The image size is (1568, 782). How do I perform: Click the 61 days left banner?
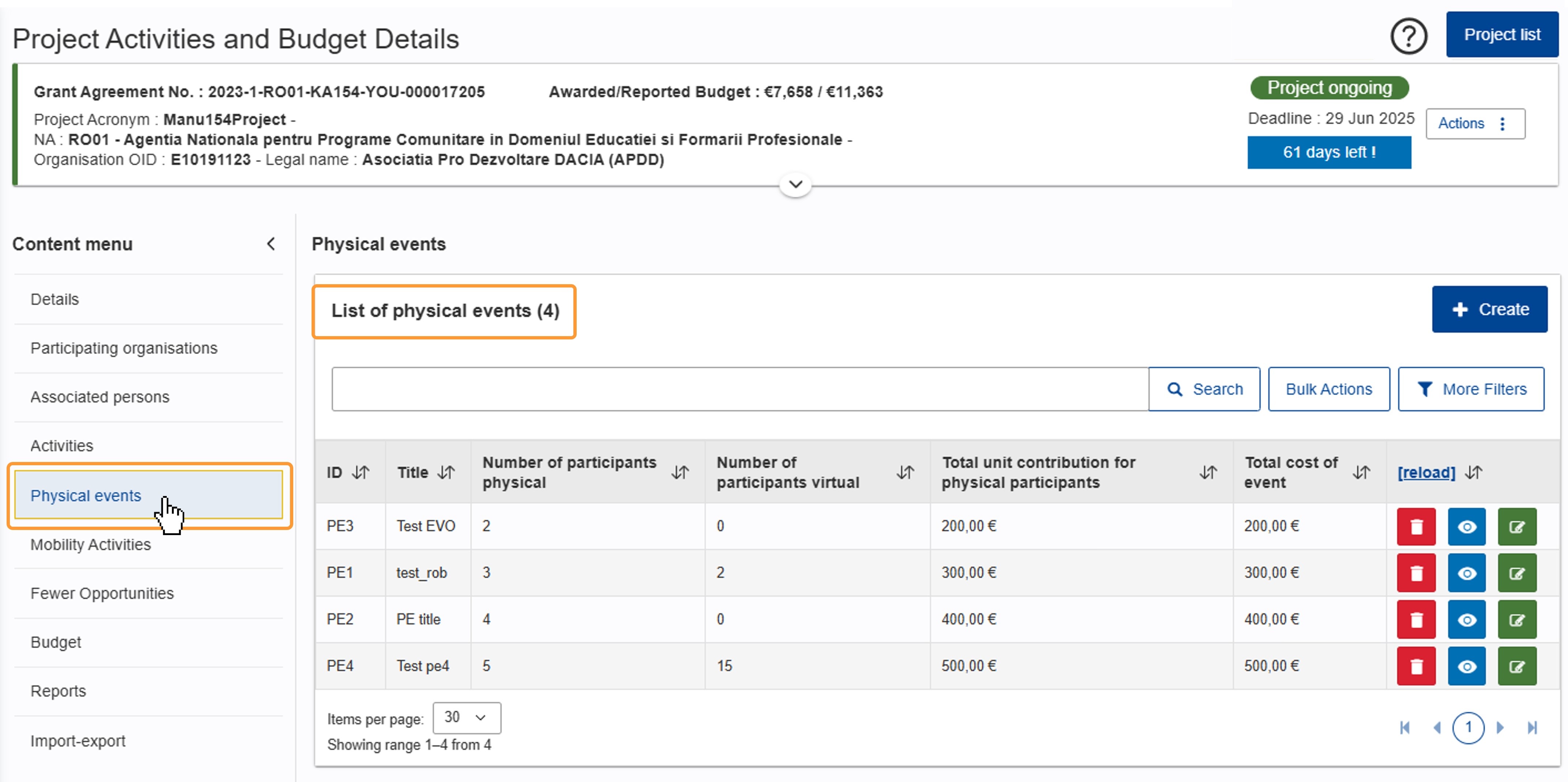coord(1329,152)
